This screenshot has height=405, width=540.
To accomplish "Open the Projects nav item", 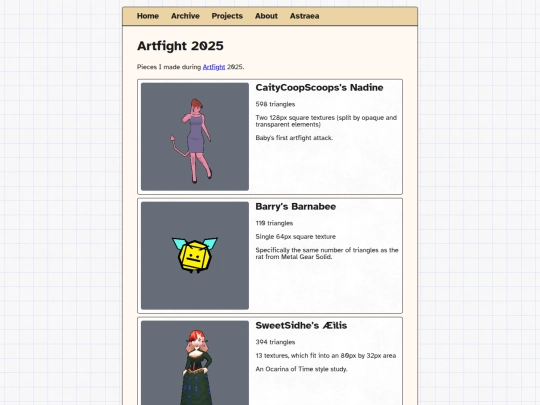I will click(x=227, y=16).
